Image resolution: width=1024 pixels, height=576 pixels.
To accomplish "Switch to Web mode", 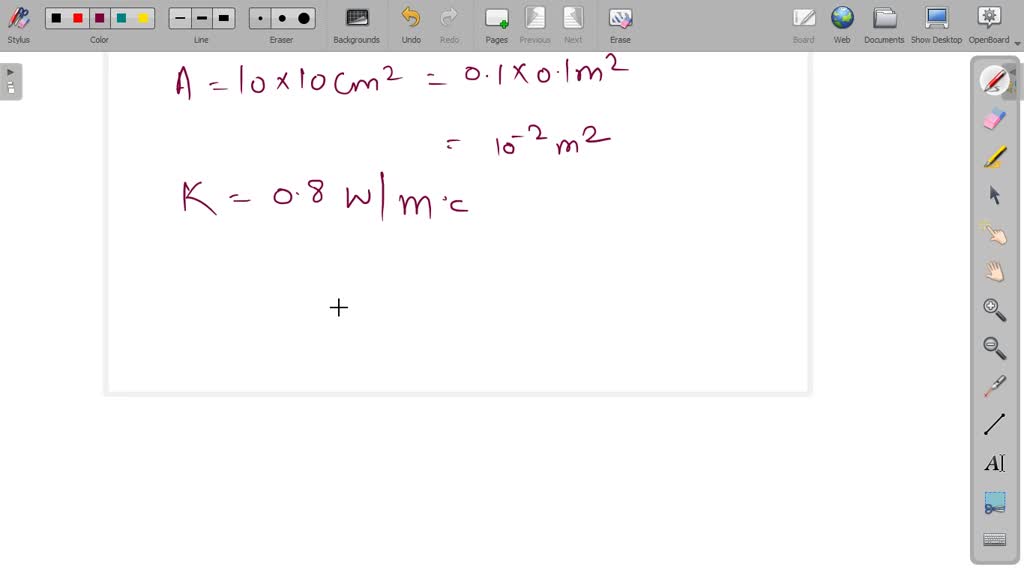I will coord(842,24).
